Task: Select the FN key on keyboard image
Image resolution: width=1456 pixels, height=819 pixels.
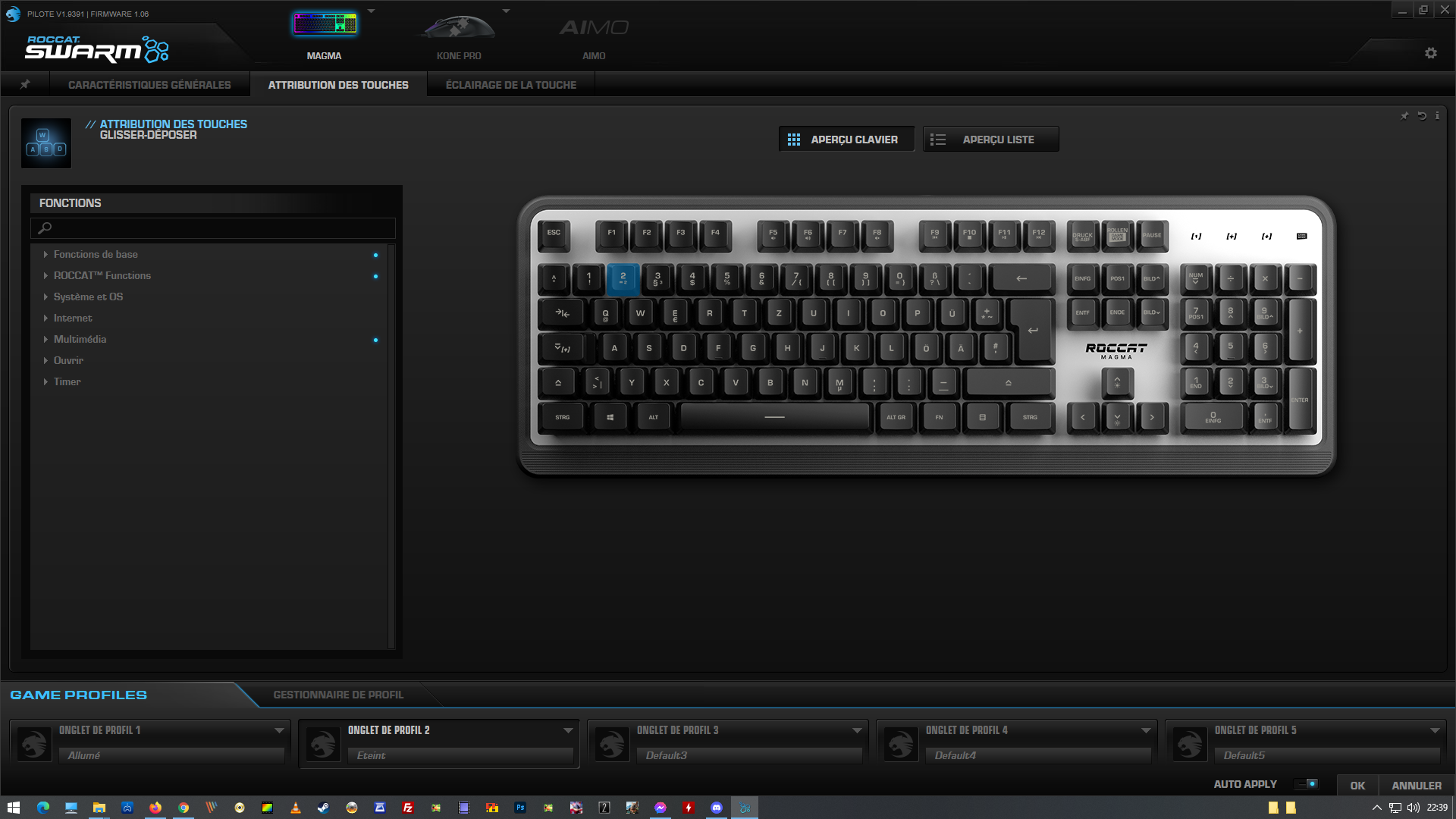Action: (939, 417)
